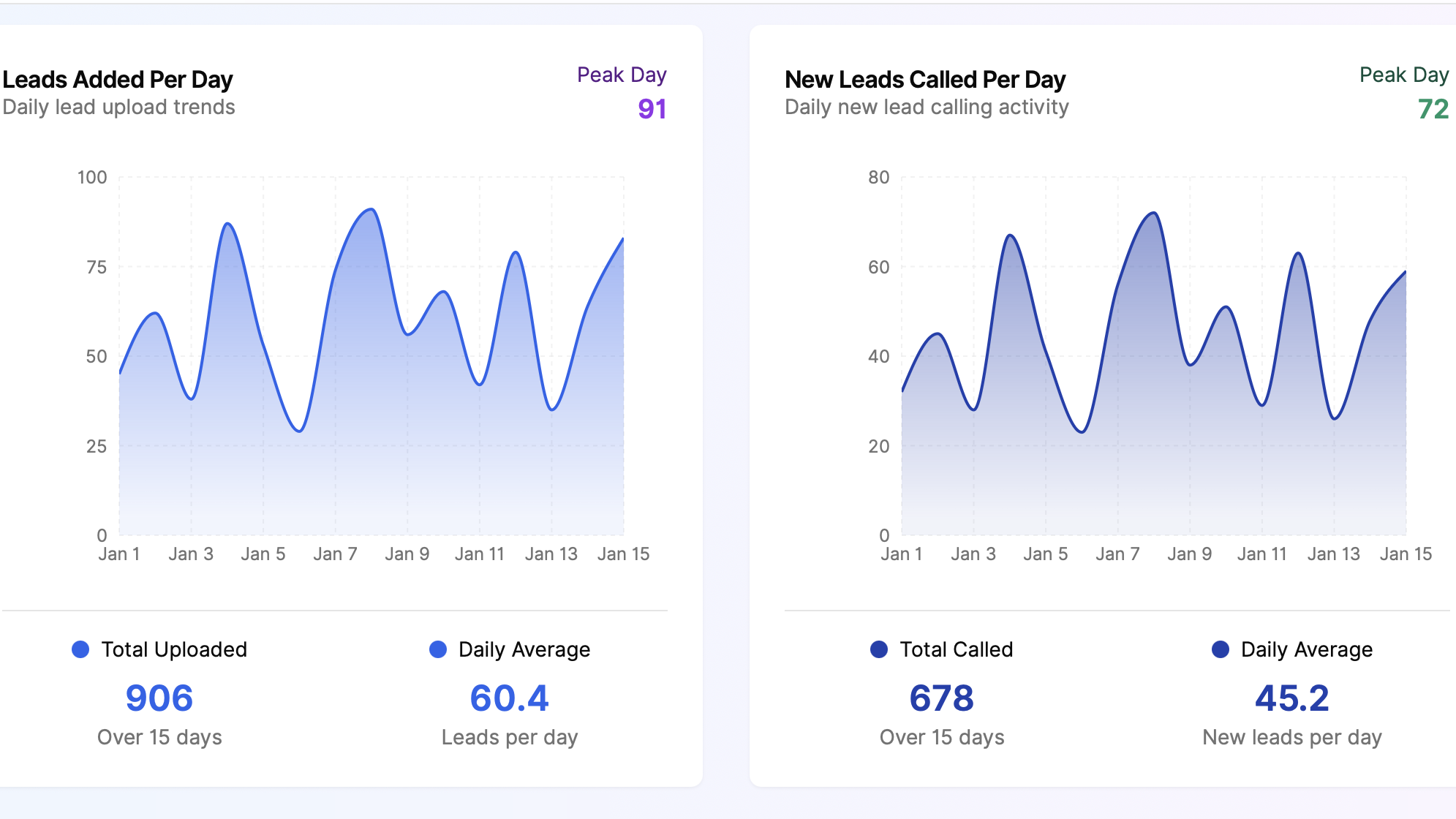
Task: Click Jan 7 on Leads Added chart axis
Action: tap(335, 554)
